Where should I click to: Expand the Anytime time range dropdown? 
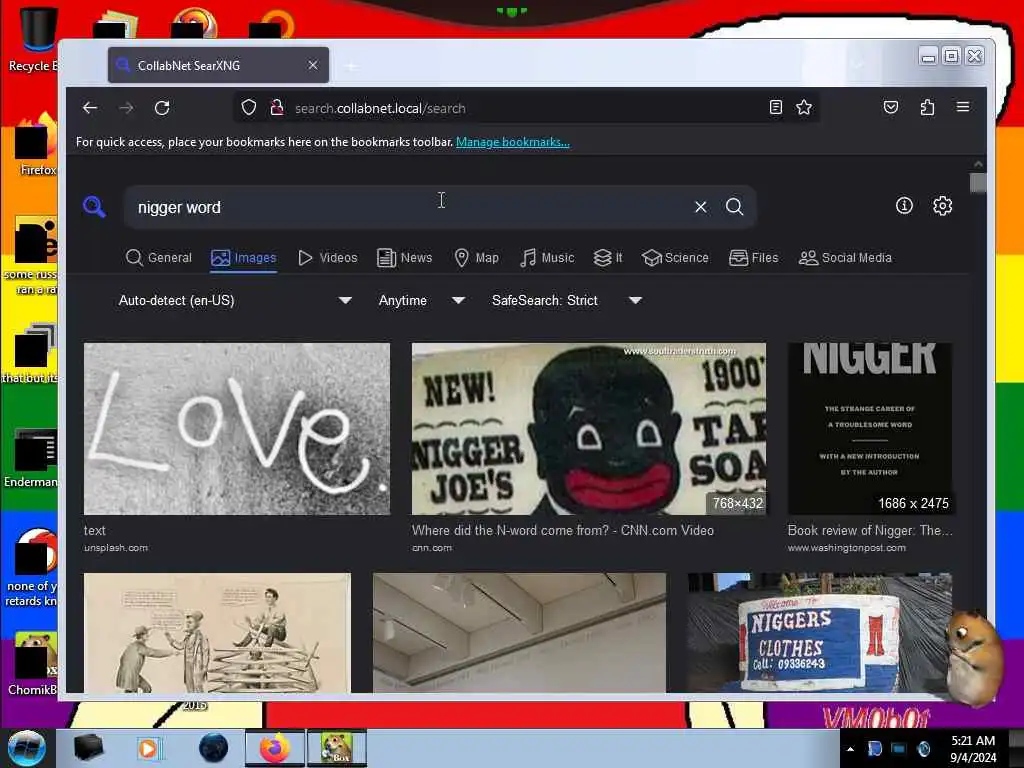[x=422, y=300]
